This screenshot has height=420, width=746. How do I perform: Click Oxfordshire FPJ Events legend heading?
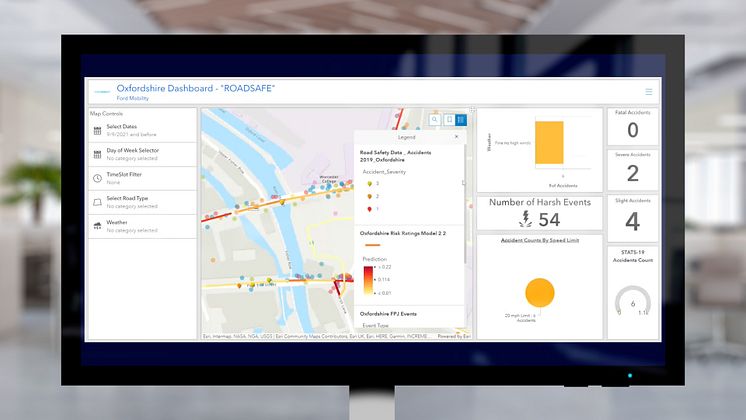tap(388, 314)
